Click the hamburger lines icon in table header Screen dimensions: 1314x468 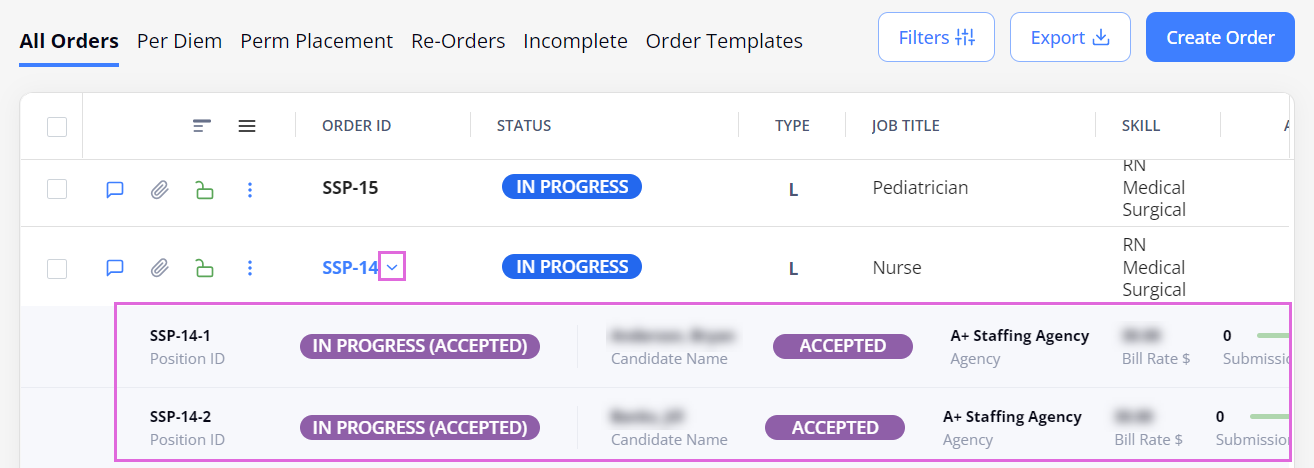pyautogui.click(x=247, y=126)
